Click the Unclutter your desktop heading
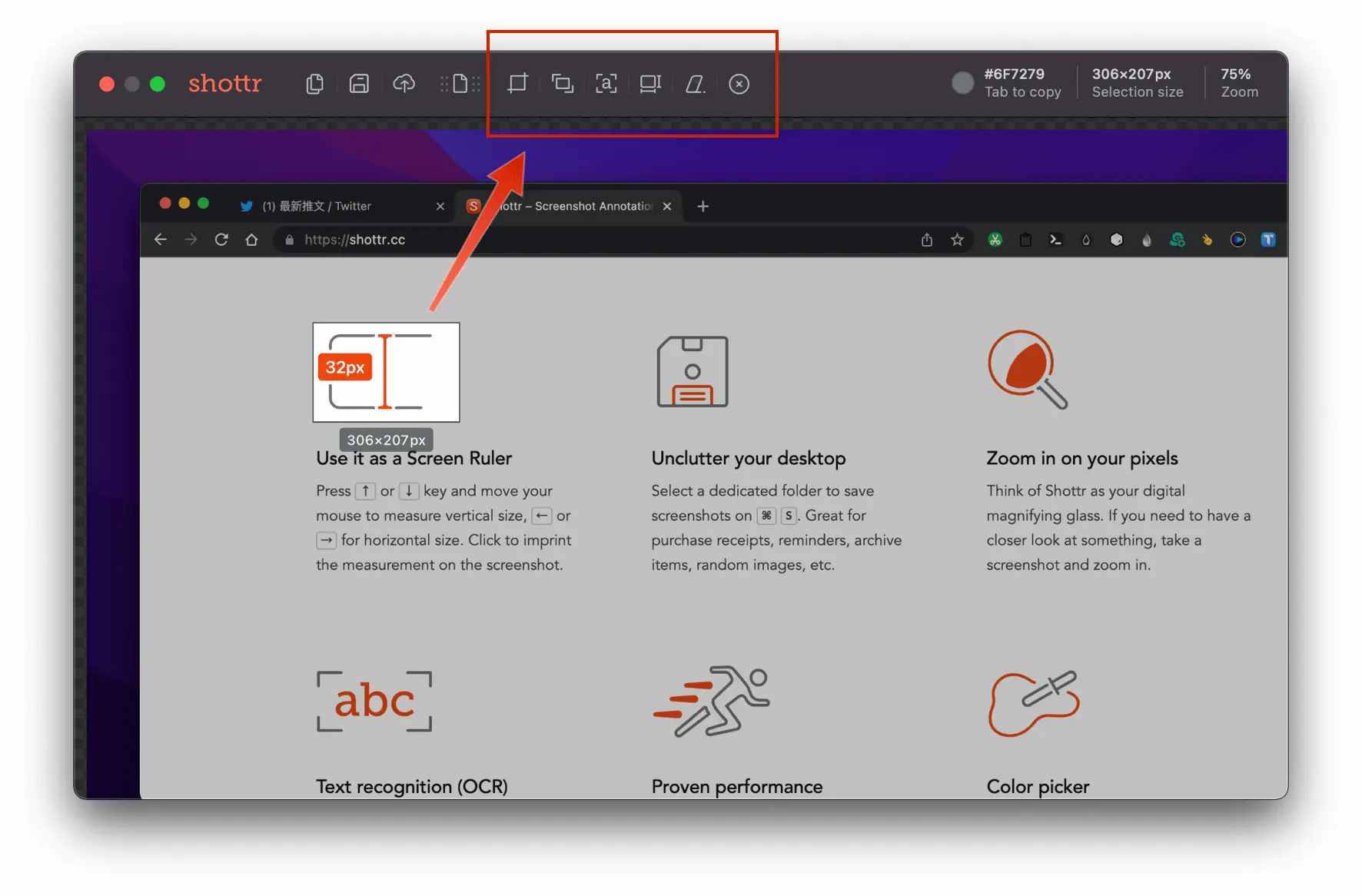1362x896 pixels. pyautogui.click(x=749, y=459)
